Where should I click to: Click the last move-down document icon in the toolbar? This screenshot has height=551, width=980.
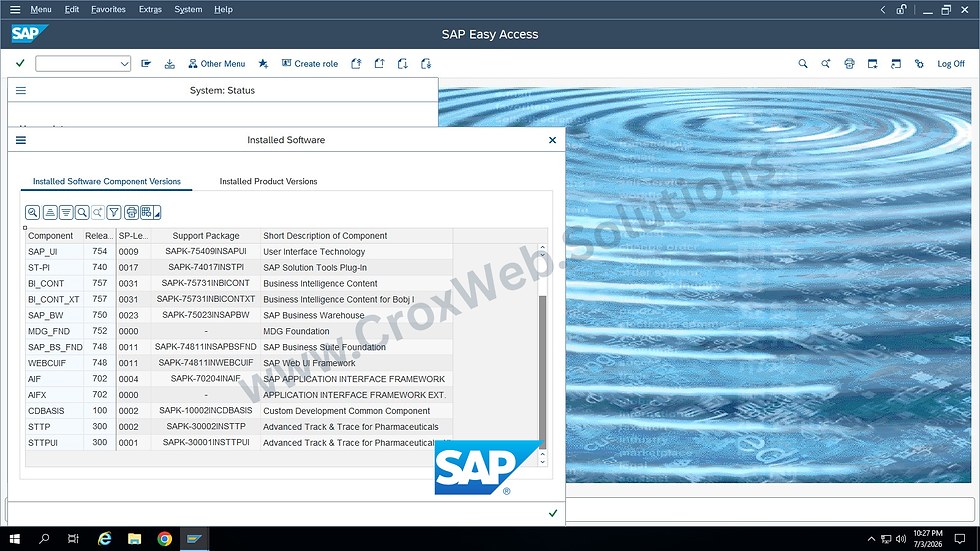pos(426,64)
